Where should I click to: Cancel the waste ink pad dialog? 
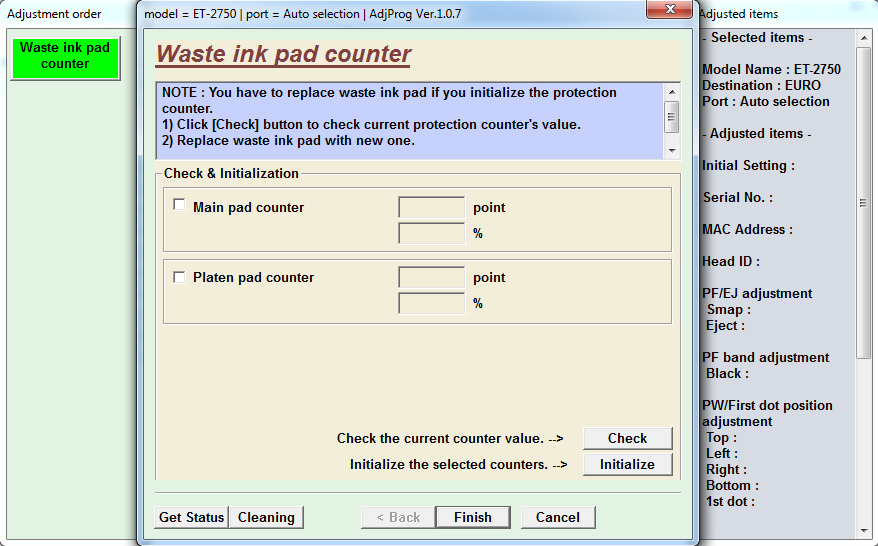(x=557, y=517)
